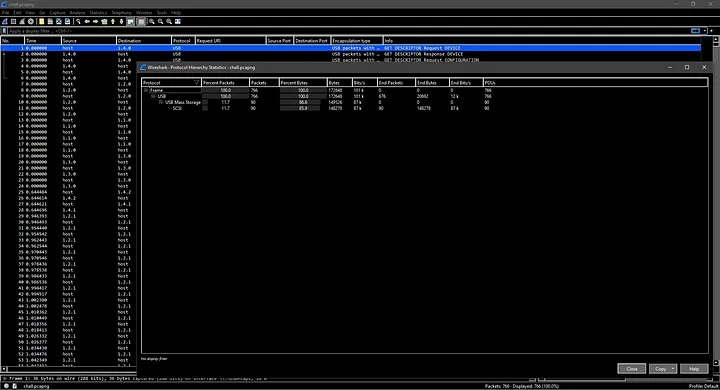720x390 pixels.
Task: Sort by Percent Bytes column
Action: point(303,83)
